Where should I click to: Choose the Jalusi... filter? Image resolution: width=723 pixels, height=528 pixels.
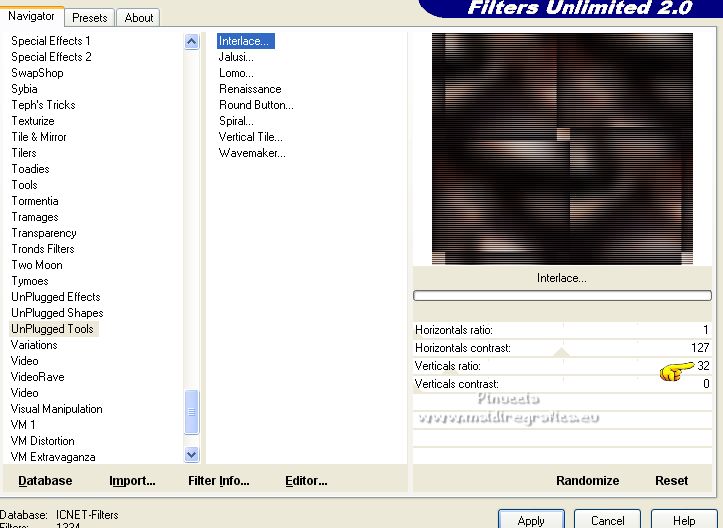pos(236,57)
